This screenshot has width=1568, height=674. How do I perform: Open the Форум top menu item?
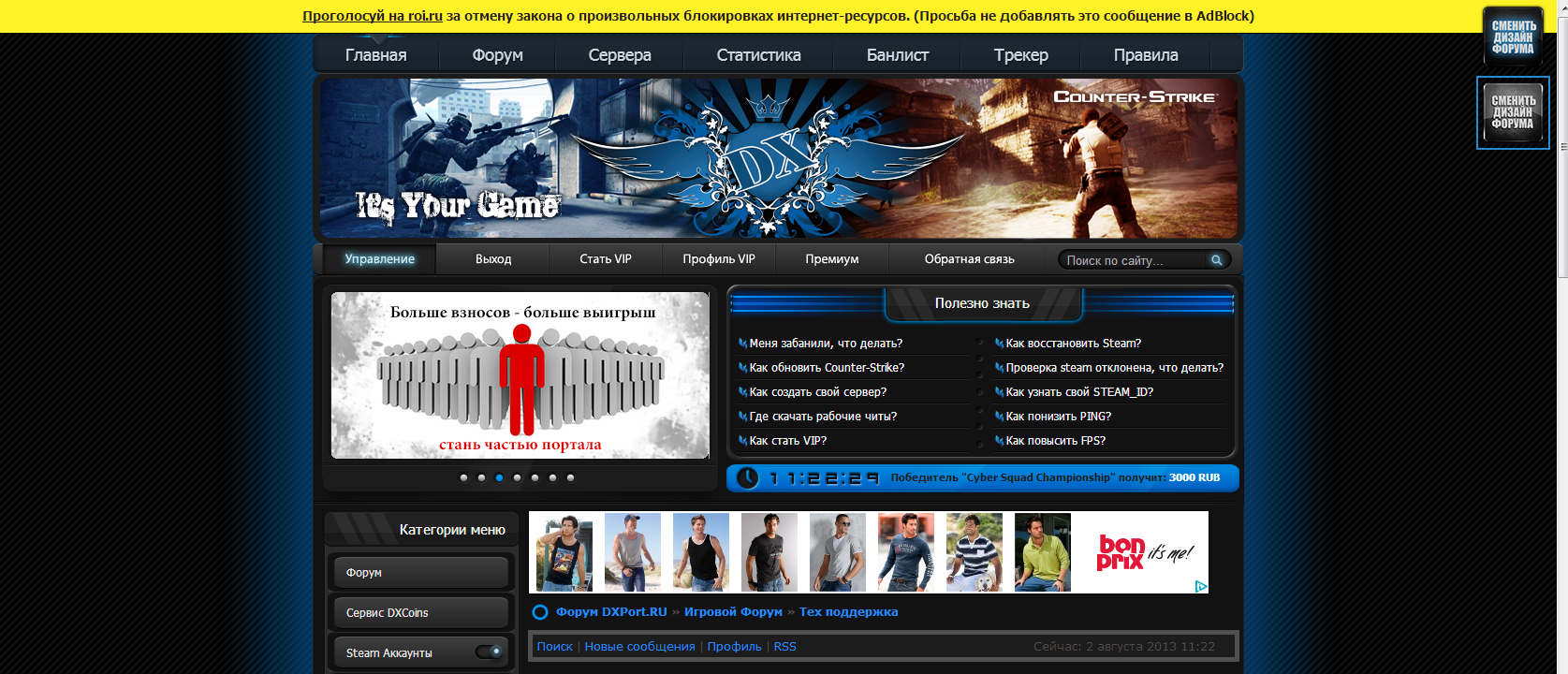[x=497, y=55]
